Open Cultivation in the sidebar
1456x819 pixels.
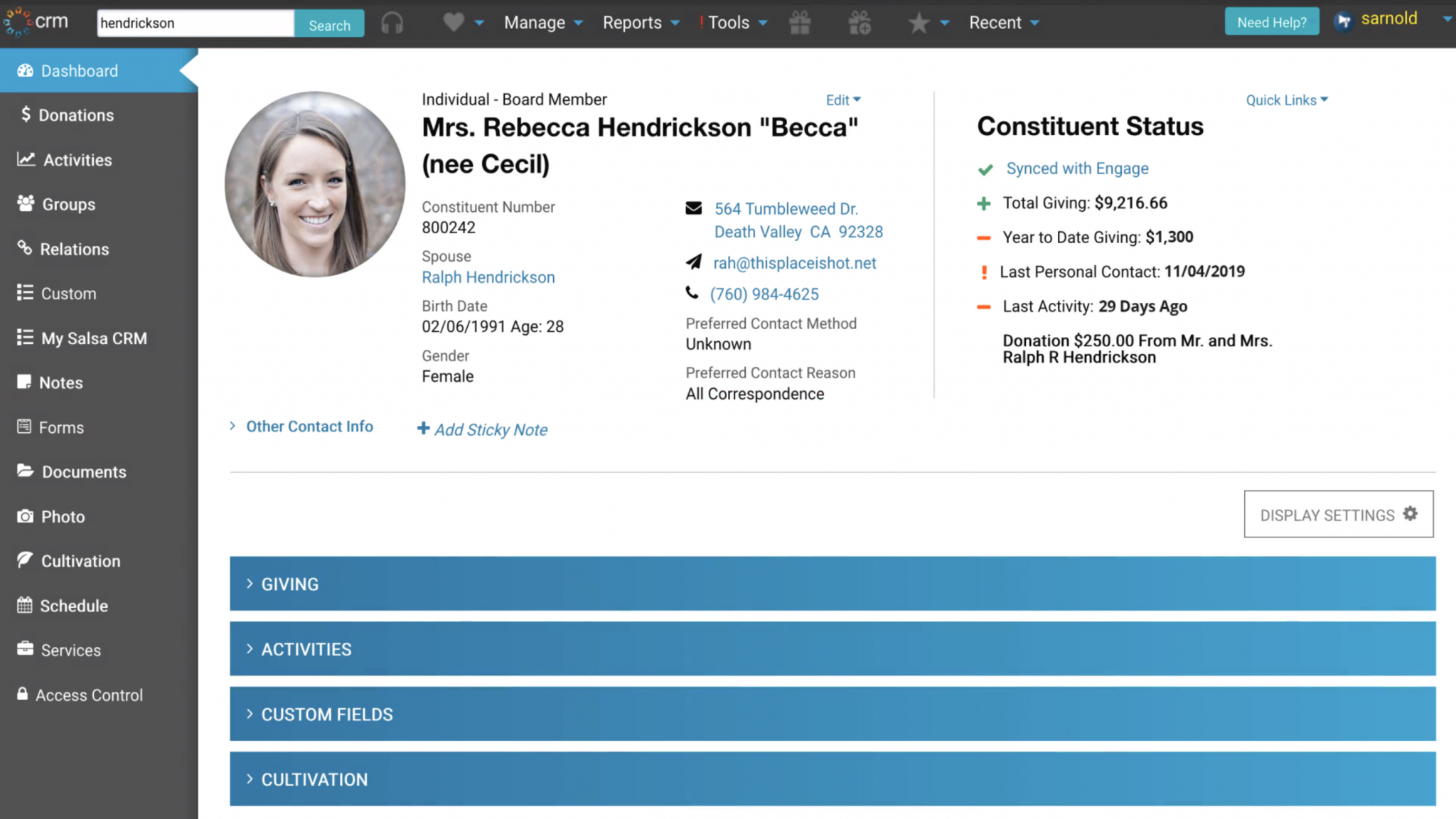click(x=99, y=561)
